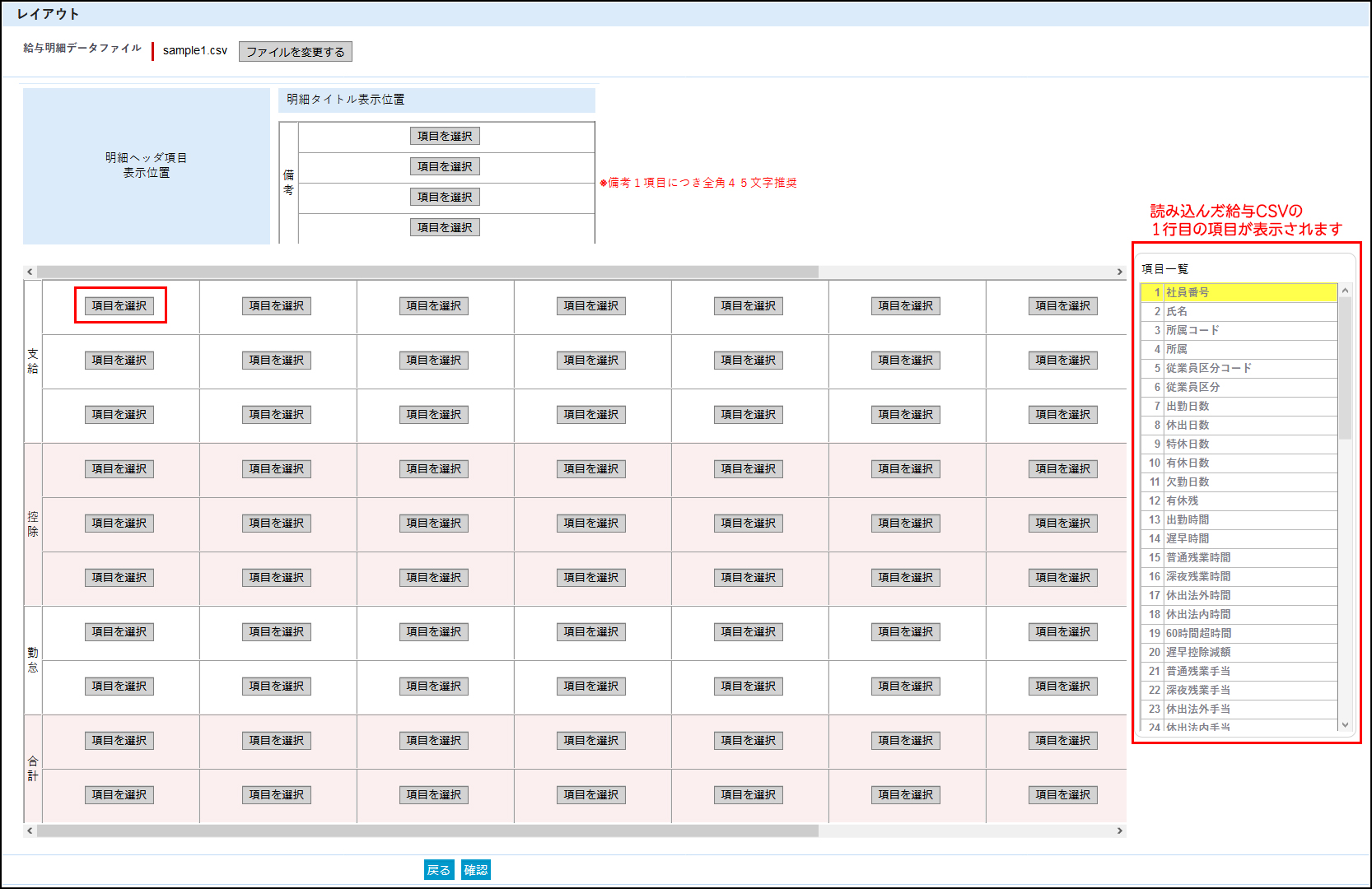
Task: Select 深夜残業時間 in the item list
Action: click(1239, 576)
